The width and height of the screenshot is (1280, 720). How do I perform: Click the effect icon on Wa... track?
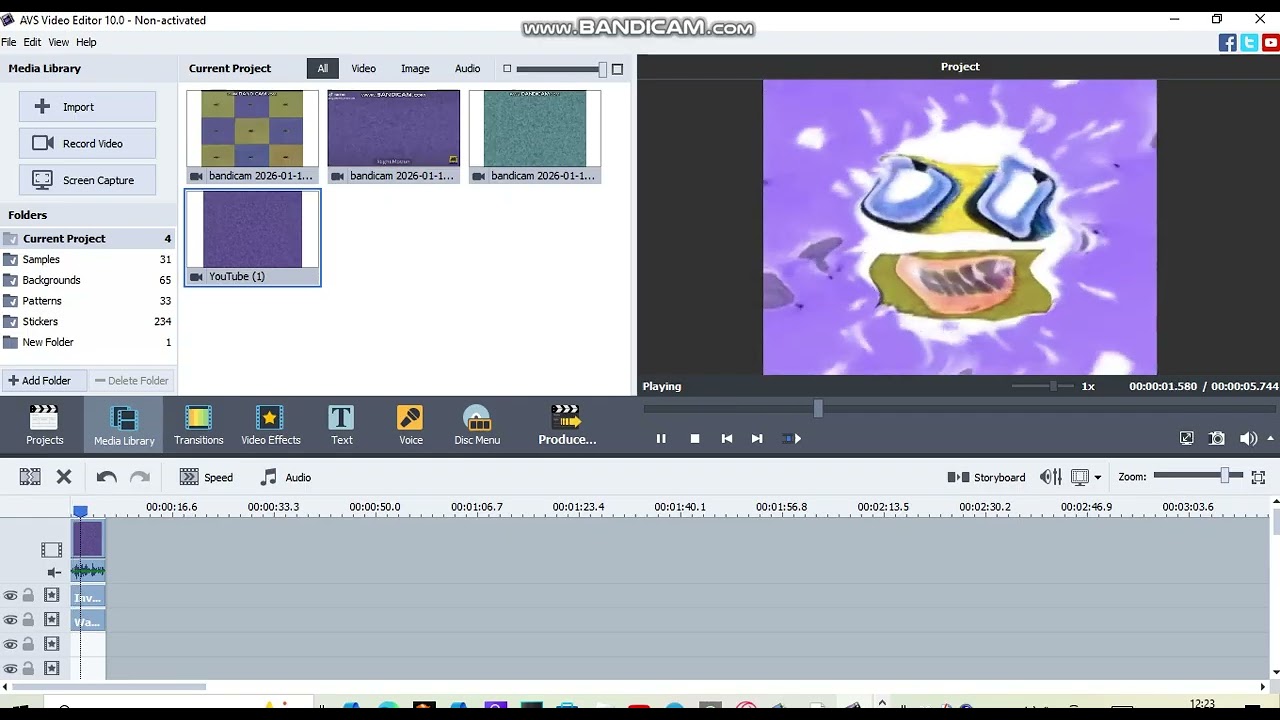(51, 620)
